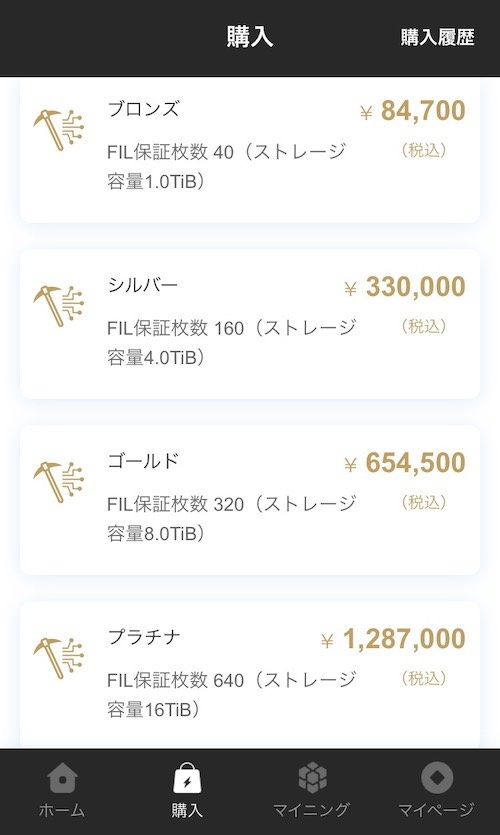Select the プラチナ plan title

[x=144, y=637]
